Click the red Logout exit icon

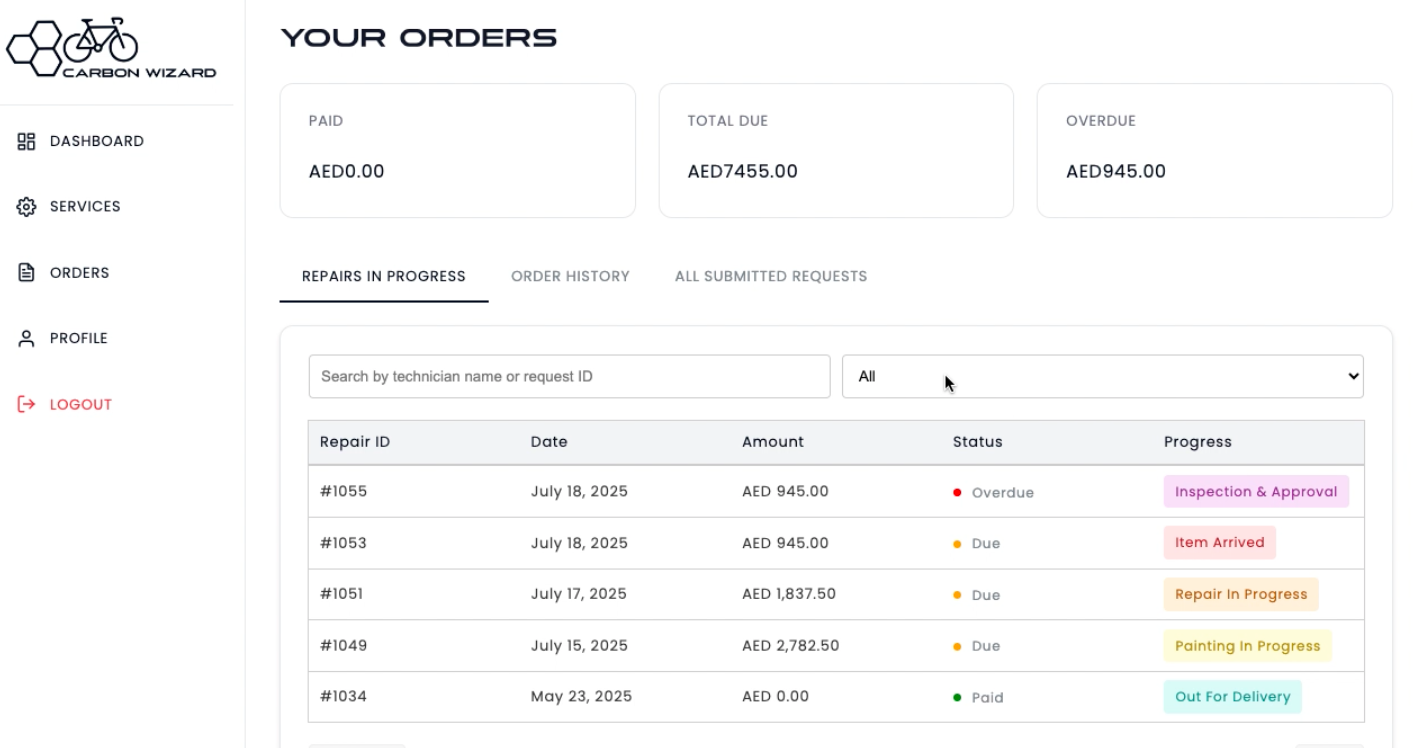pyautogui.click(x=25, y=404)
